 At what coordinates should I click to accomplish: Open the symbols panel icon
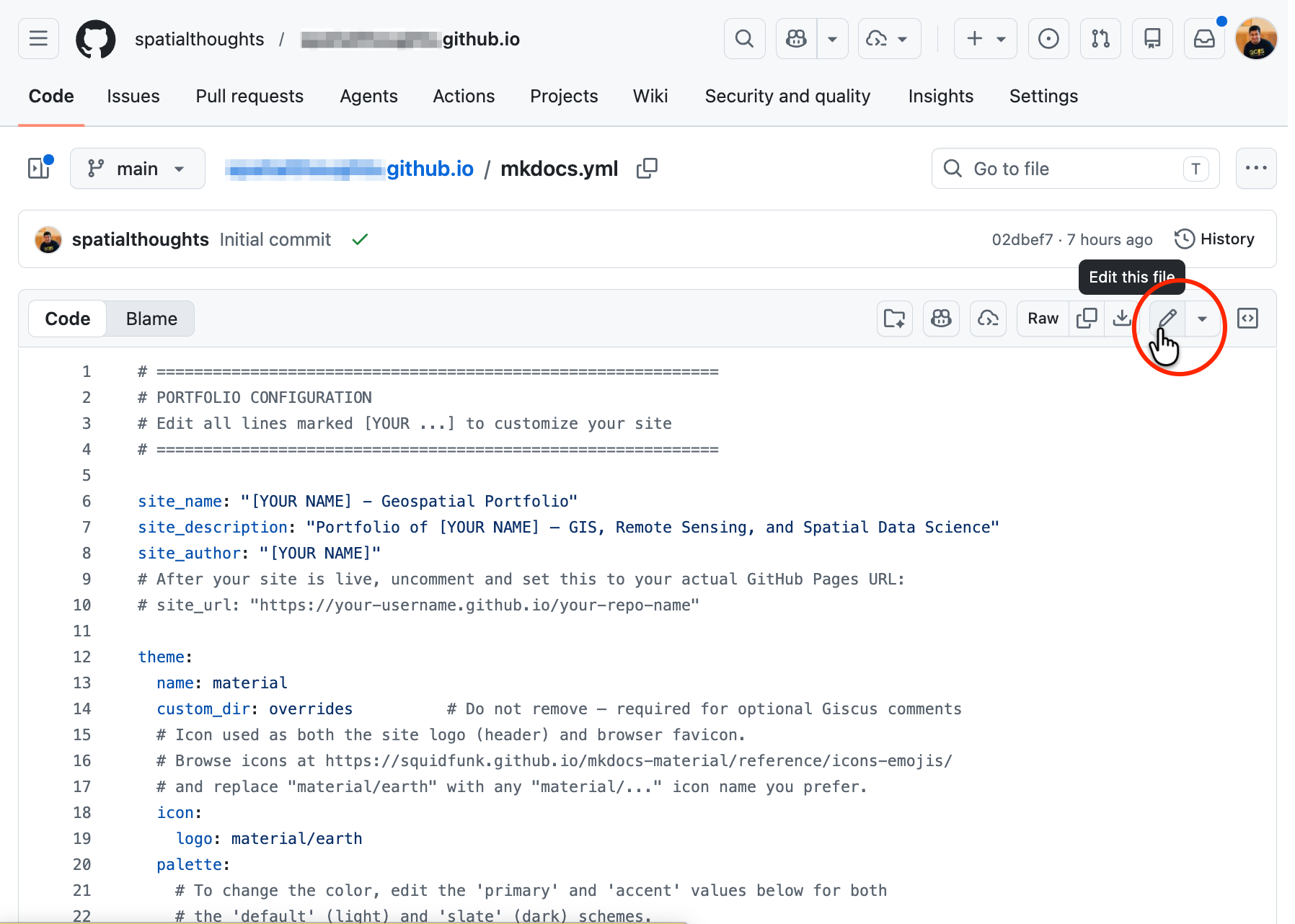1247,318
